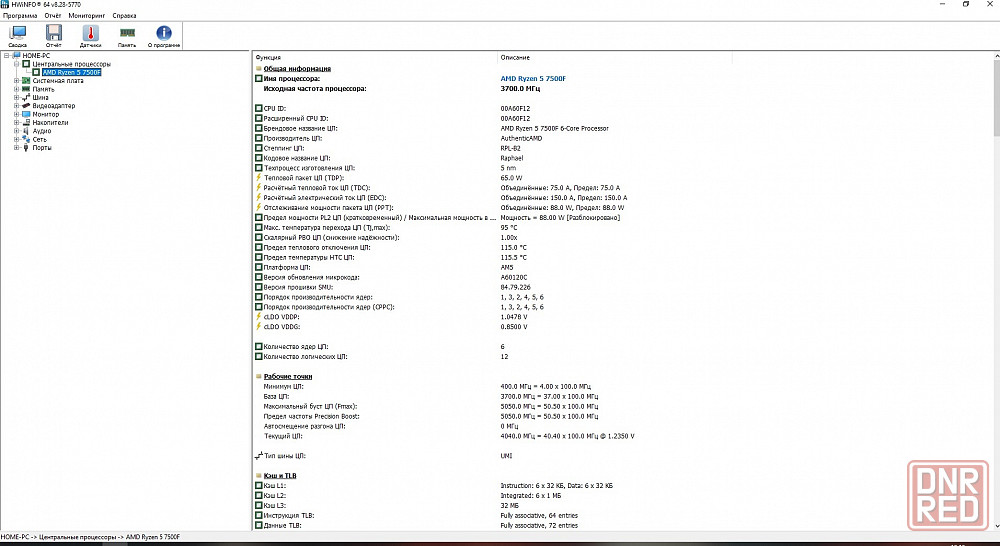Click lightning icon beside Тепловой пакет ЦП (TDP)
The image size is (1000, 546).
click(x=258, y=177)
